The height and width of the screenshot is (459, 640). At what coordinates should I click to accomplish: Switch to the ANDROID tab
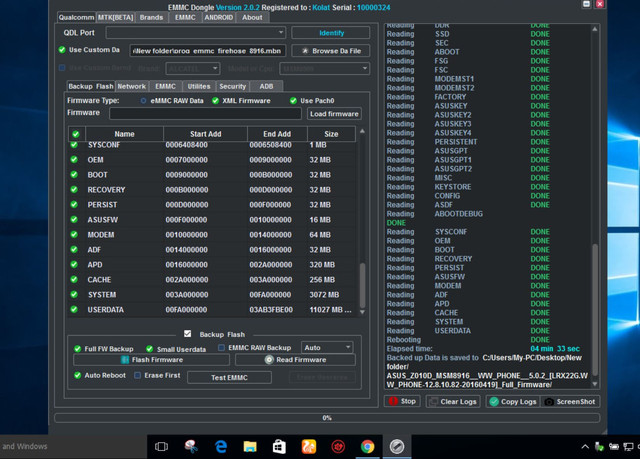[x=219, y=17]
